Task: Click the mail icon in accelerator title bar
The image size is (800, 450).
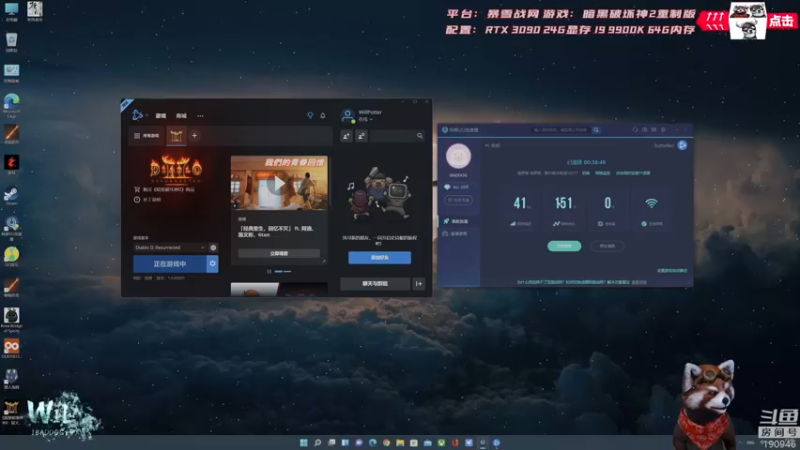Action: (x=654, y=130)
